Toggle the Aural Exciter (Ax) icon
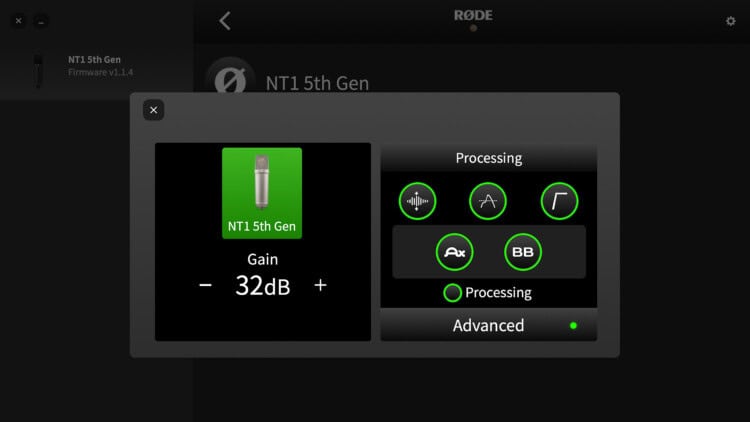 454,252
